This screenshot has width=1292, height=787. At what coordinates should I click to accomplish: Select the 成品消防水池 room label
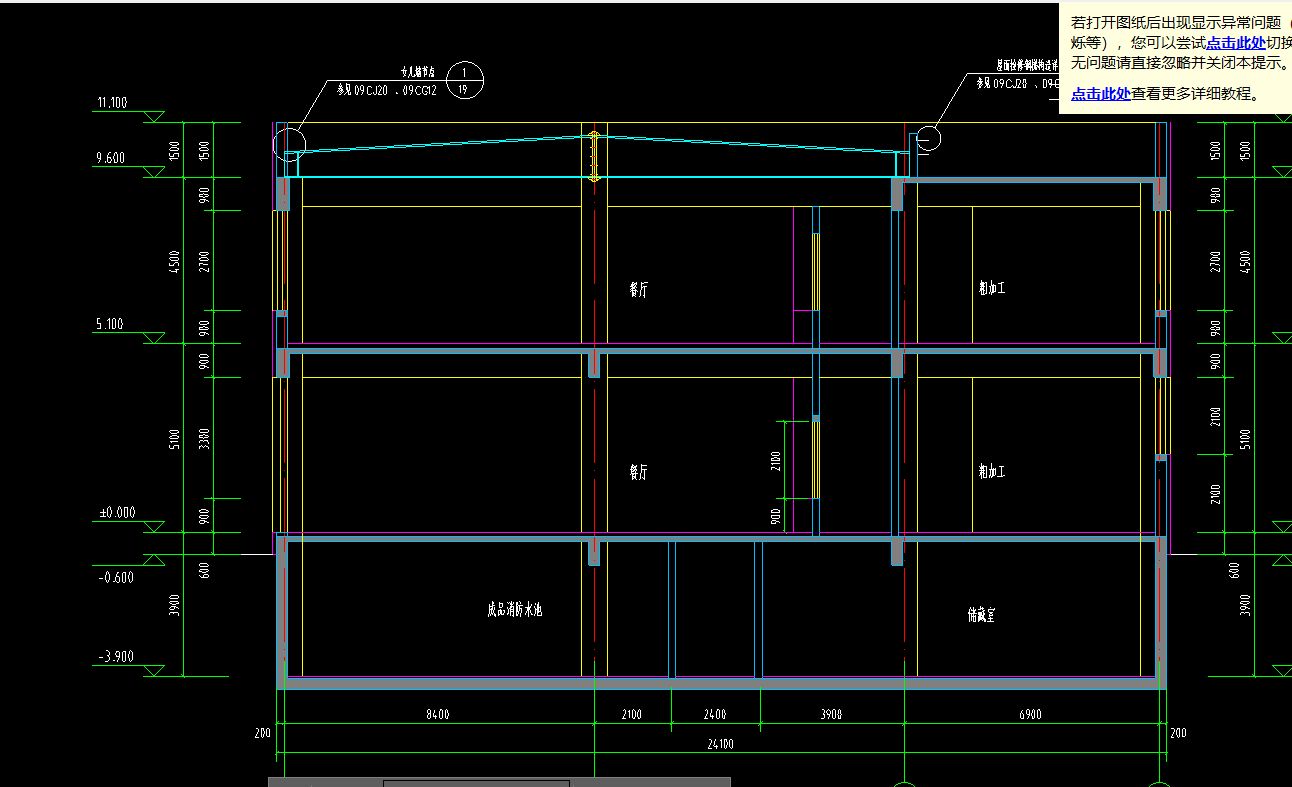[514, 609]
